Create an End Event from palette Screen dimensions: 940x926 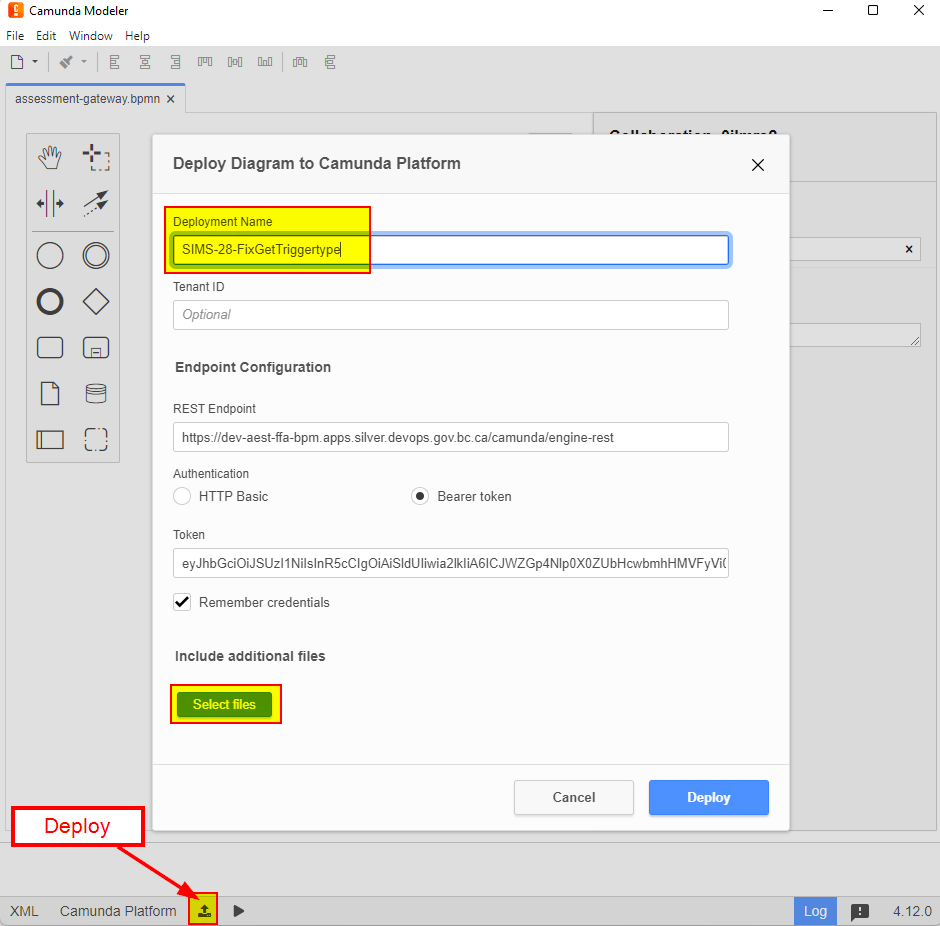50,301
